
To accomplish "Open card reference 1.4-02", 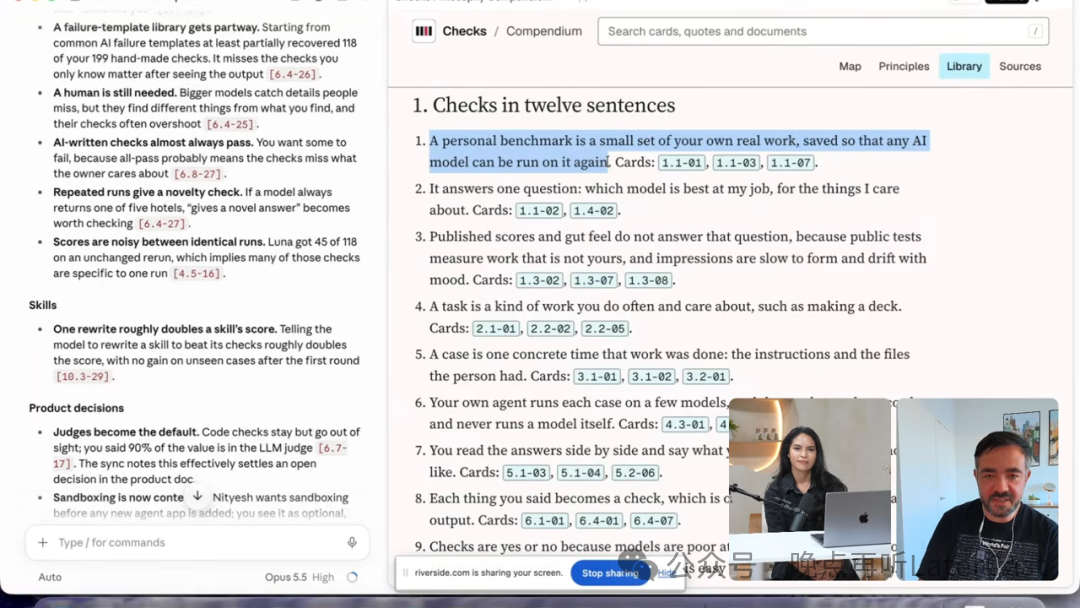I will coord(593,211).
